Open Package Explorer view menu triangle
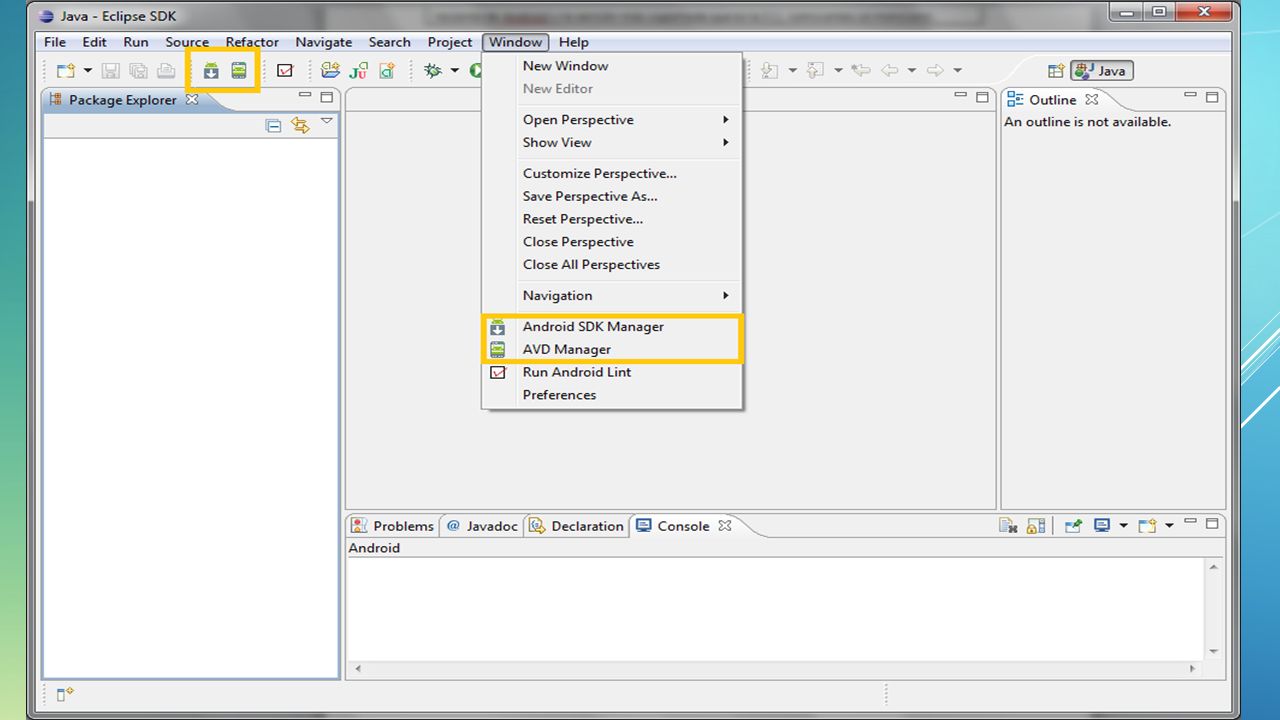The image size is (1280, 720). pyautogui.click(x=327, y=122)
